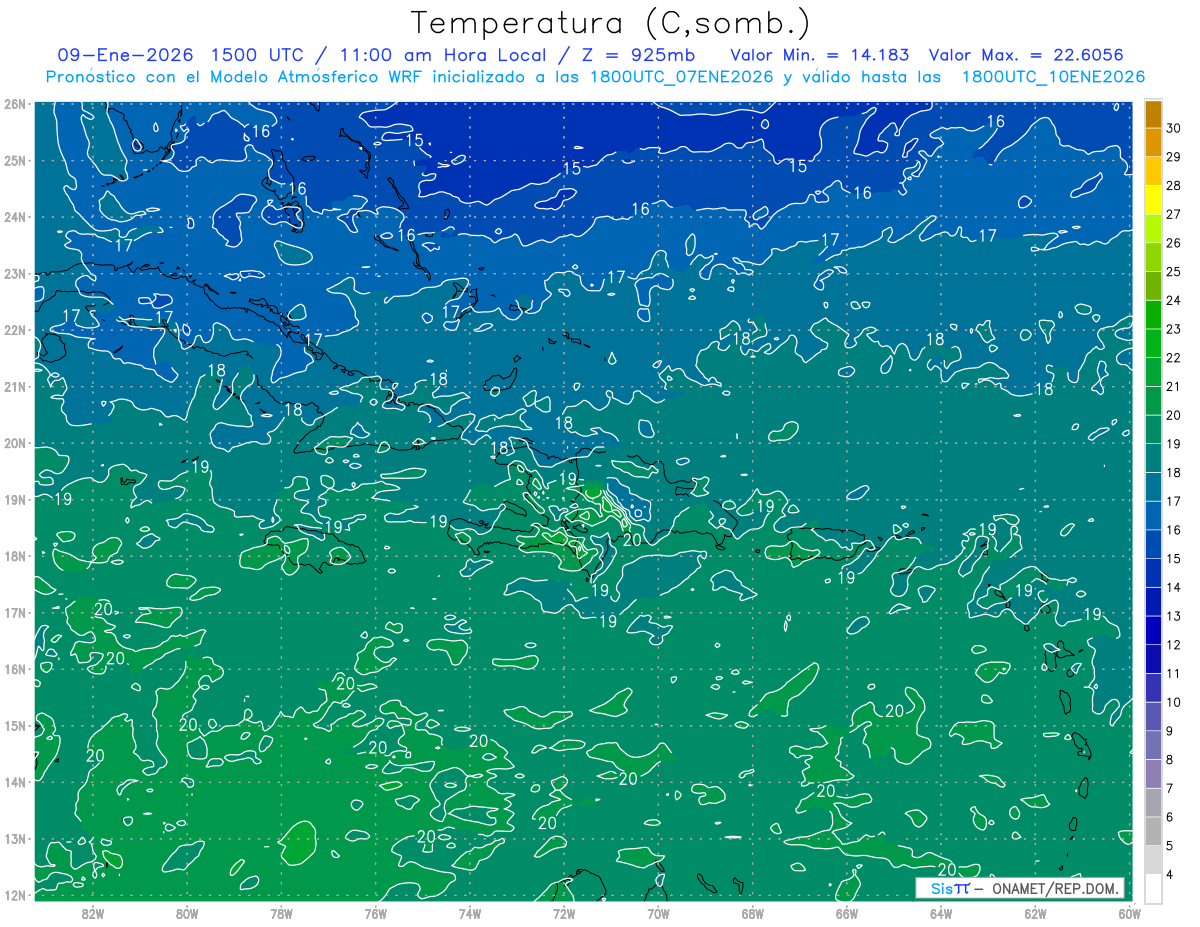Click the valid-until time "1800UTC_10ENE2026"
This screenshot has height=927, width=1200.
pos(1053,77)
